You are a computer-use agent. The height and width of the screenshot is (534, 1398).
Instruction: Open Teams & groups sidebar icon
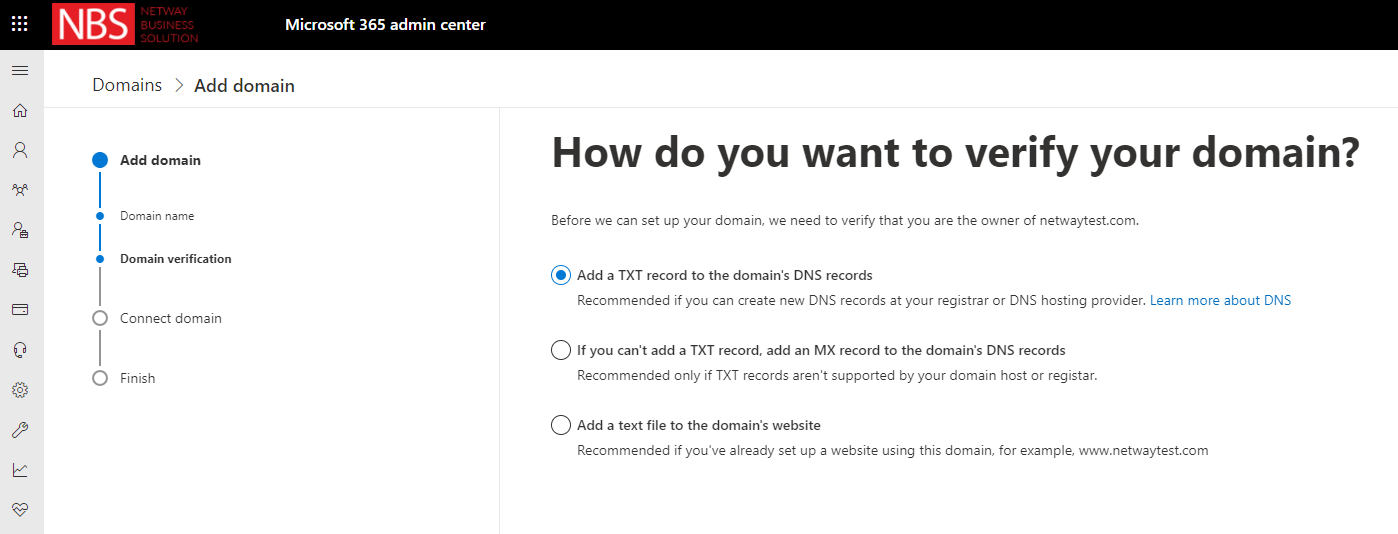point(20,189)
